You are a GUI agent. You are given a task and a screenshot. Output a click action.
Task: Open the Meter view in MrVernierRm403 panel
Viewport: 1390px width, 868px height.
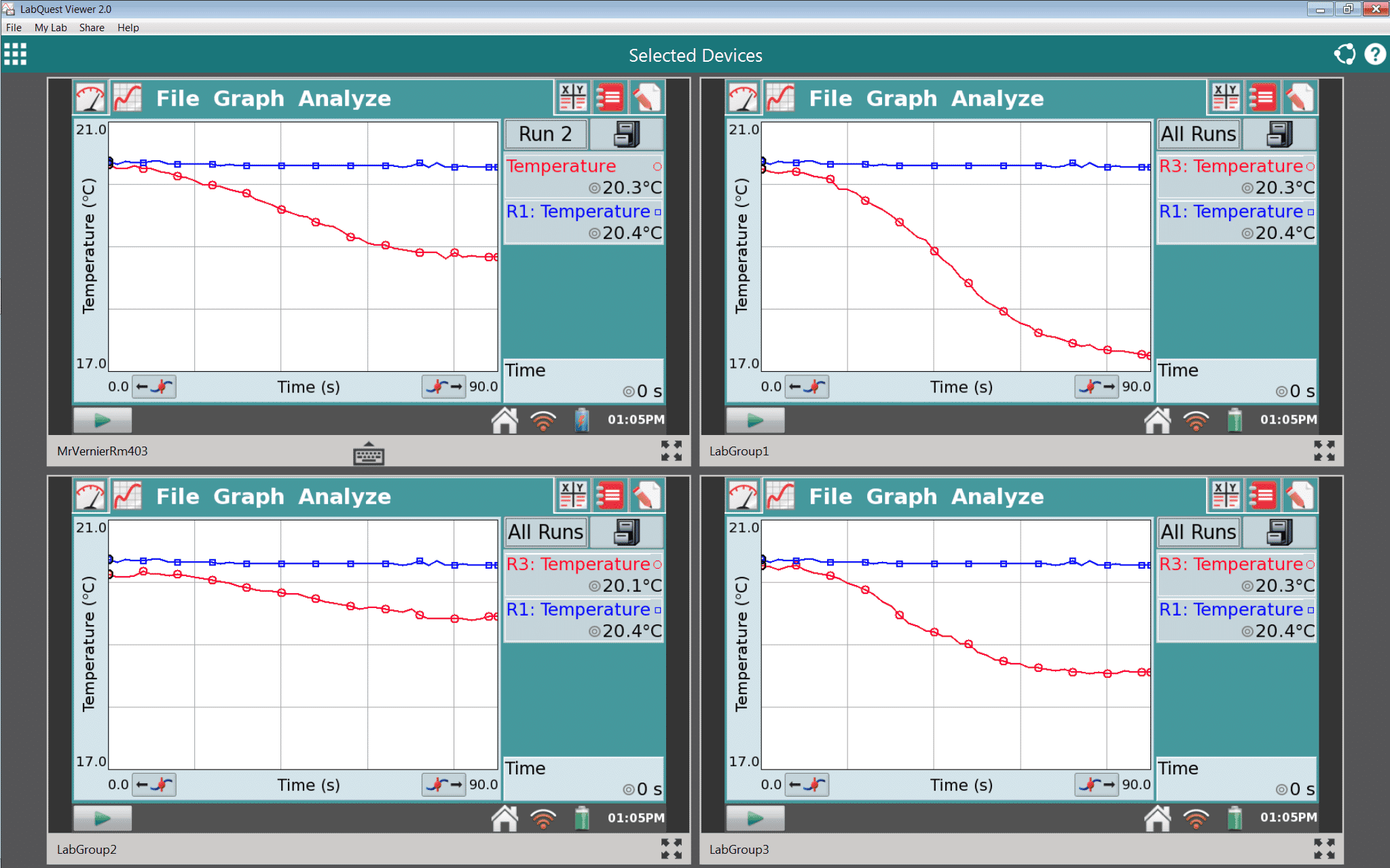pos(90,97)
